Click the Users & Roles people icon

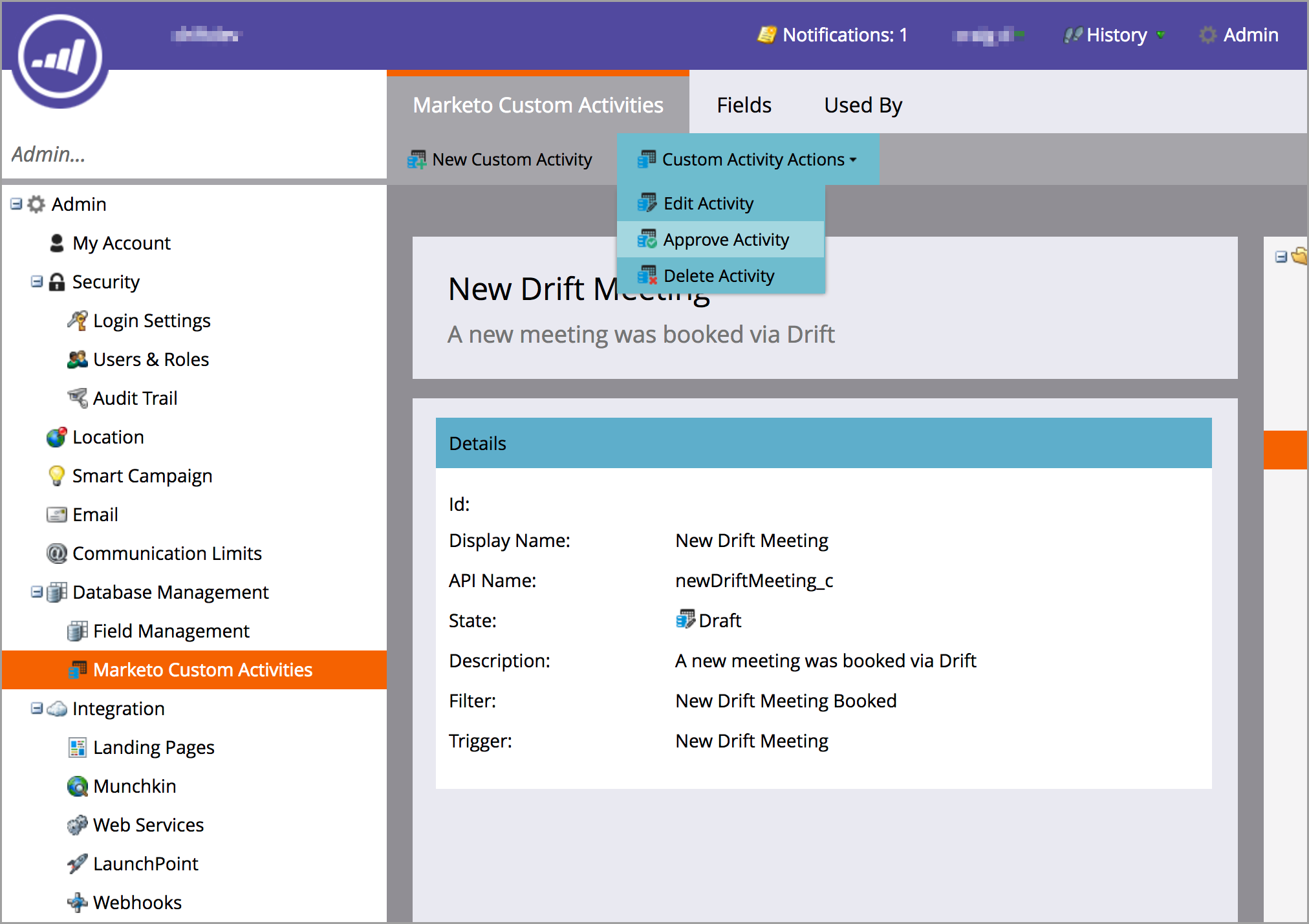tap(77, 360)
